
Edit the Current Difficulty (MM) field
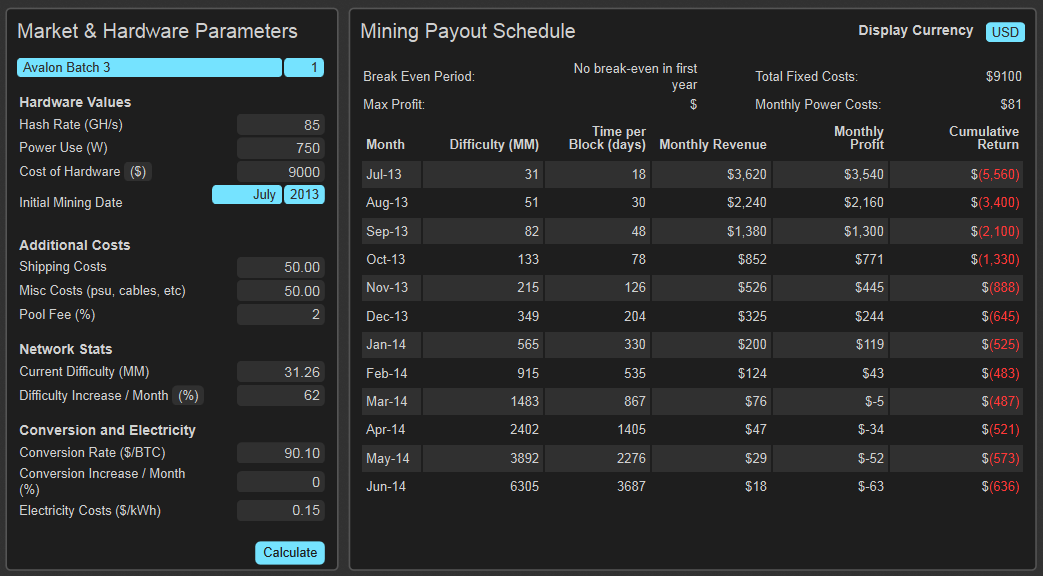pos(281,372)
